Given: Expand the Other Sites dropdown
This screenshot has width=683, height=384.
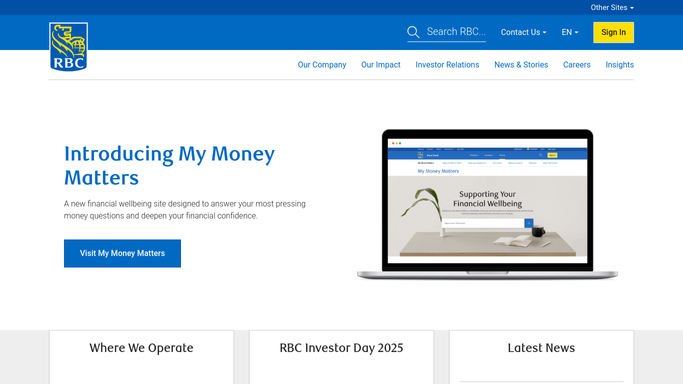Looking at the screenshot, I should tap(612, 7).
